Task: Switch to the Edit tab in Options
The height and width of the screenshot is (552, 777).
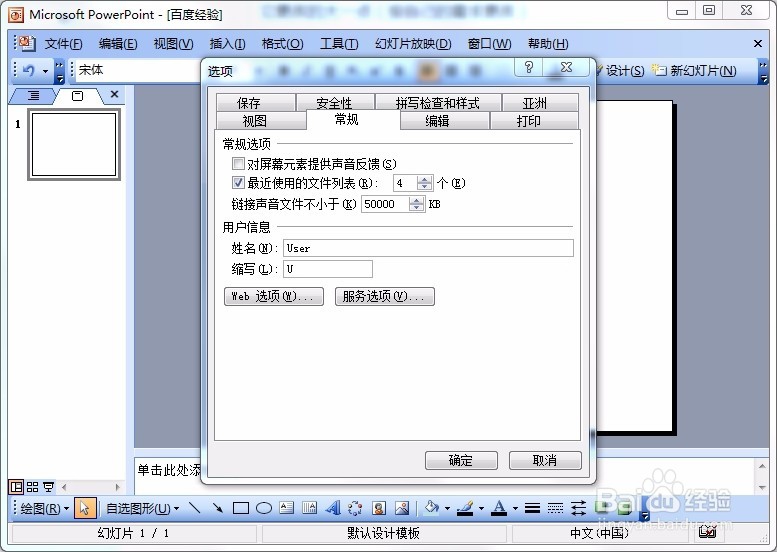Action: 444,120
